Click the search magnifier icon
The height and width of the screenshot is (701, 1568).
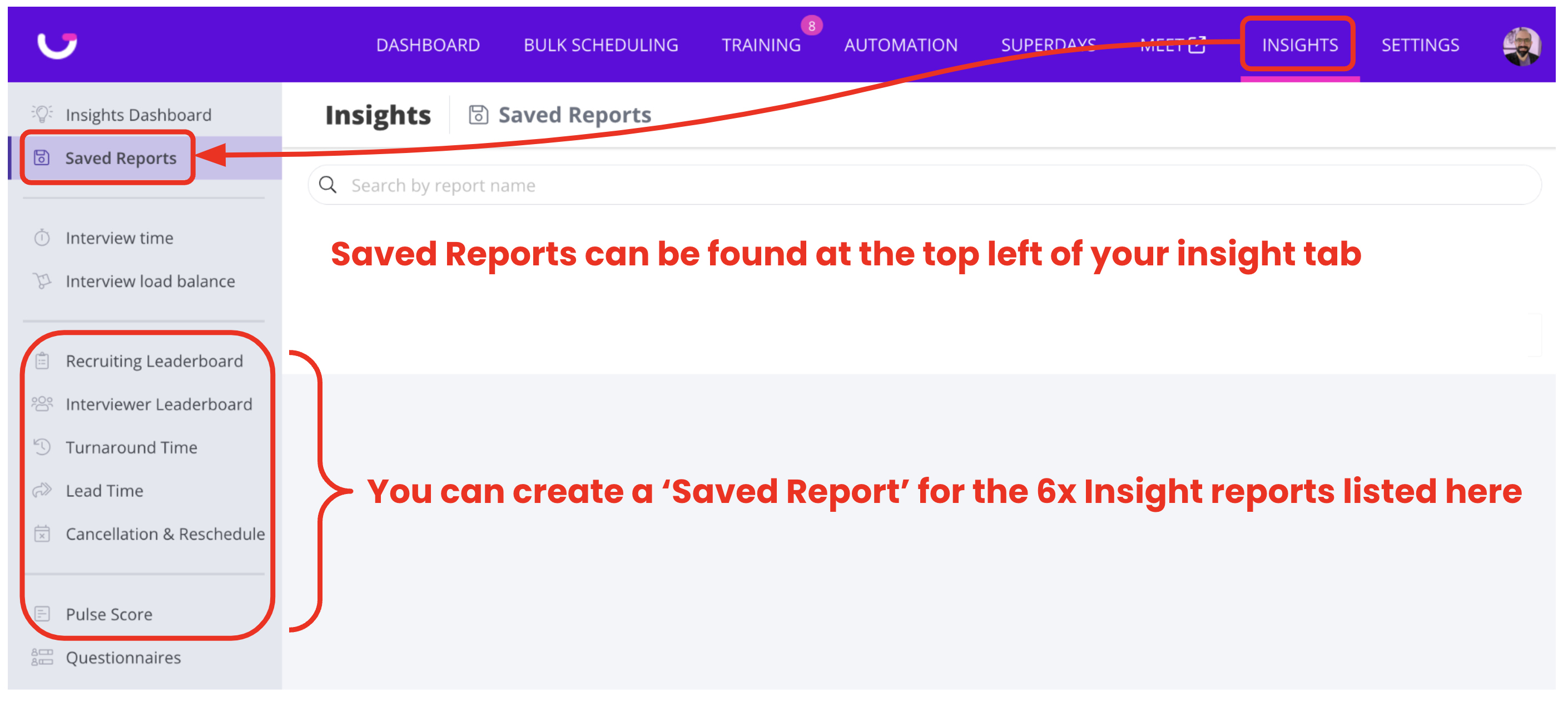point(329,185)
